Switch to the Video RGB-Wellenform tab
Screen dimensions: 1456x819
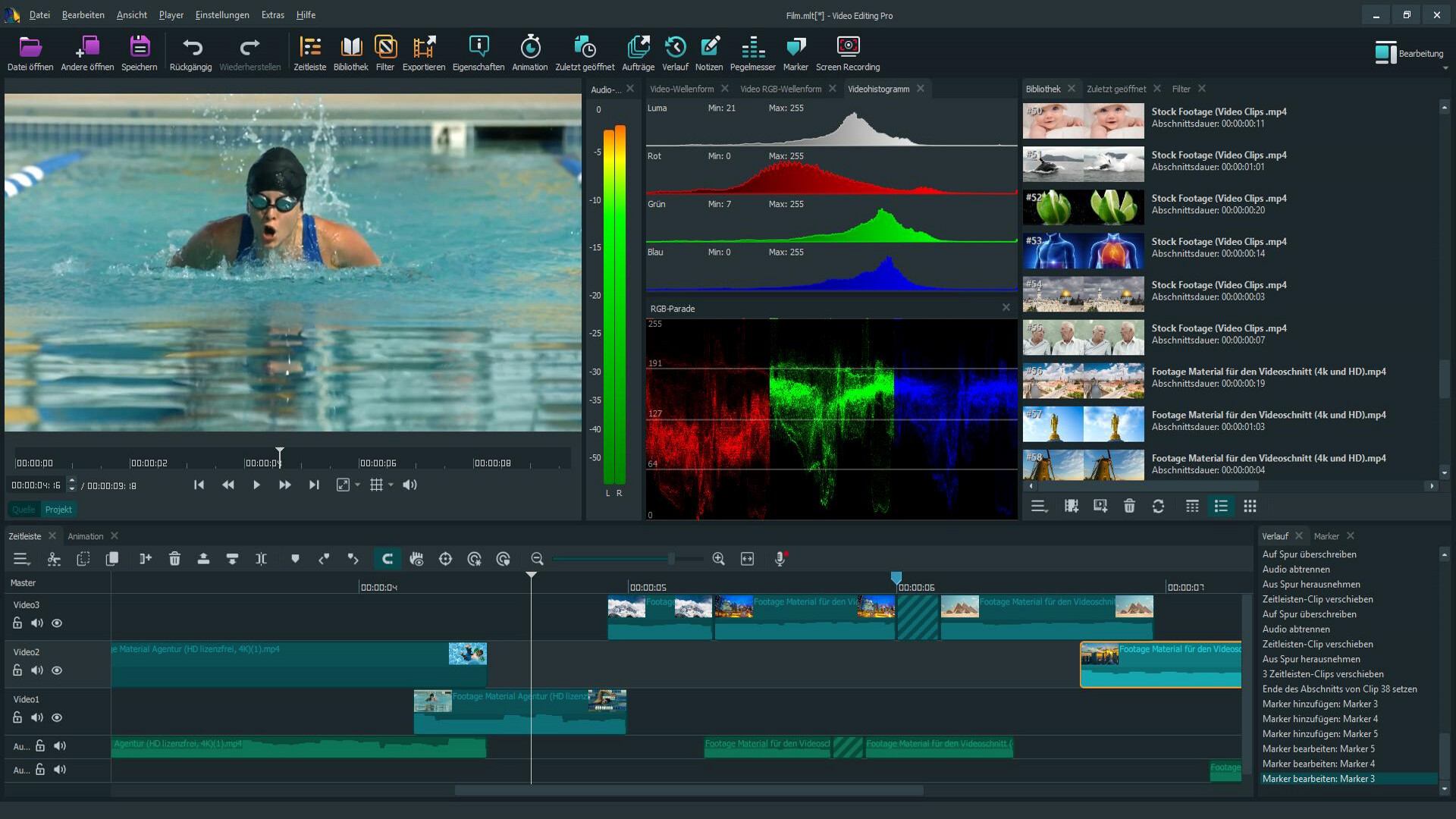click(x=781, y=89)
